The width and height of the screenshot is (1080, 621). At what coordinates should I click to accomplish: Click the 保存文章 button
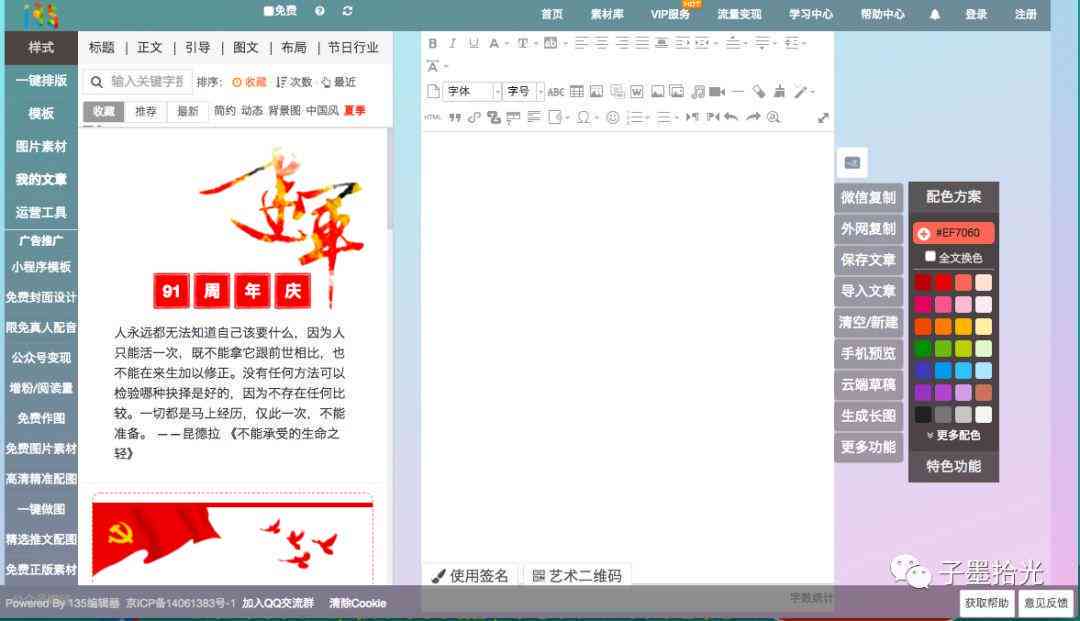click(868, 260)
